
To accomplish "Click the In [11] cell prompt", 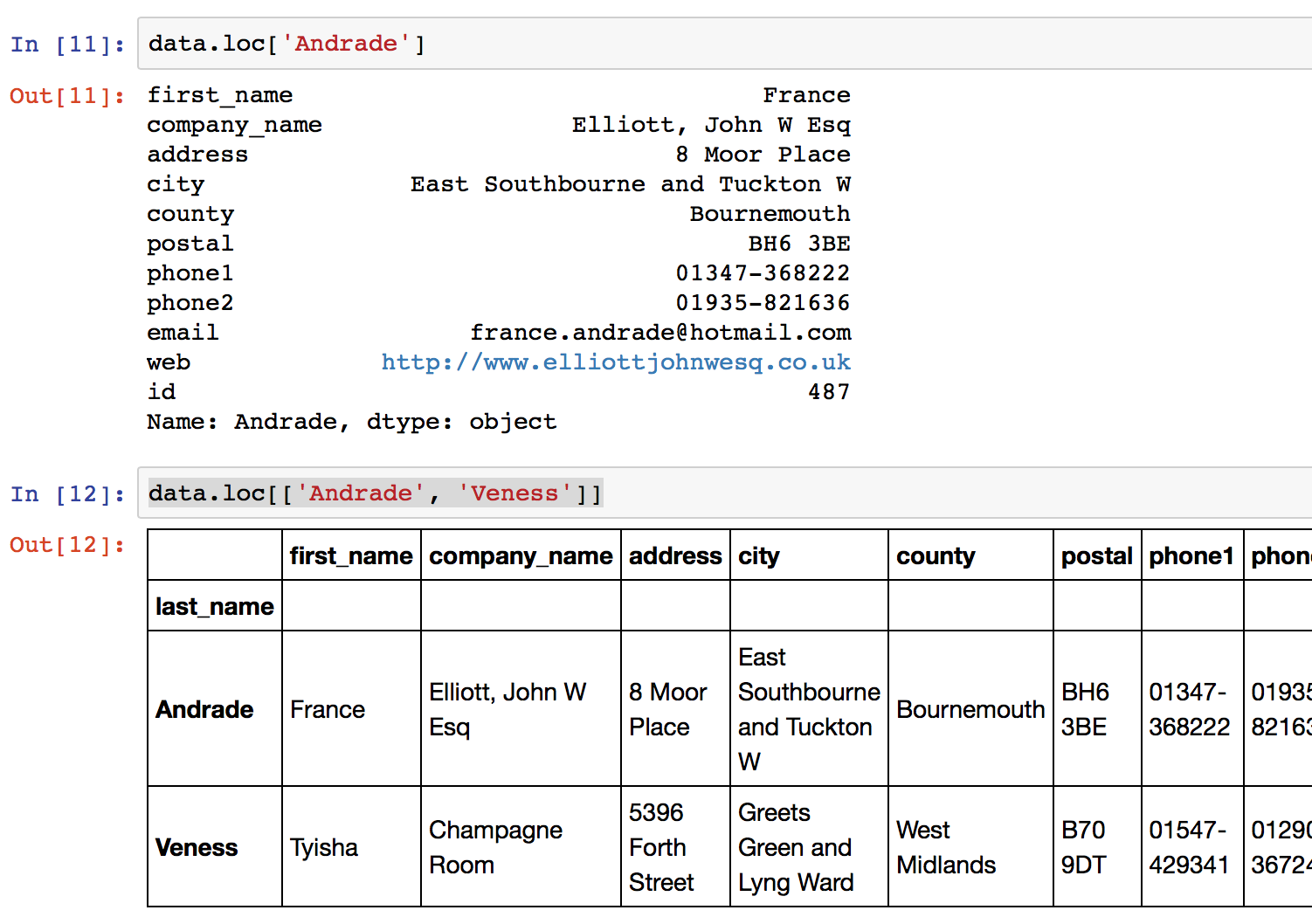I will pyautogui.click(x=67, y=43).
